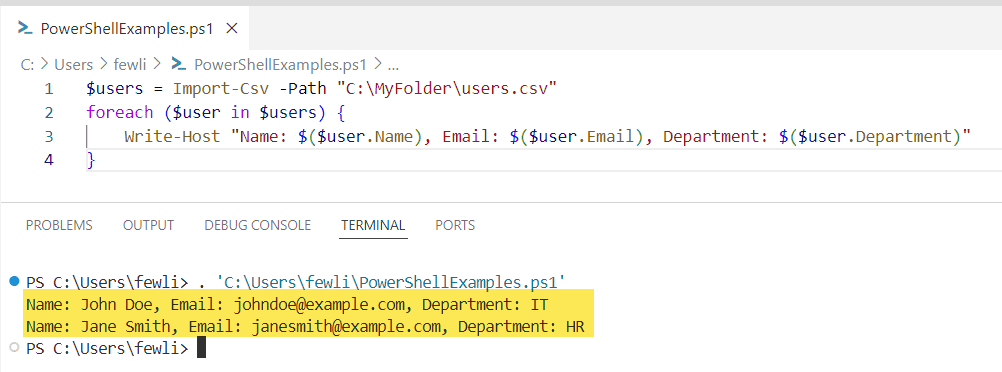Screen dimensions: 1002x372
Task: Open the PORTS panel tab
Action: 455,225
